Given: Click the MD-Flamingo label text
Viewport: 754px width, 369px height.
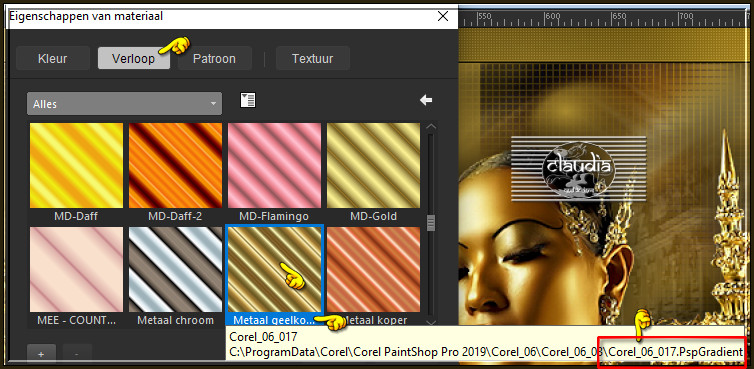Looking at the screenshot, I should pos(274,216).
